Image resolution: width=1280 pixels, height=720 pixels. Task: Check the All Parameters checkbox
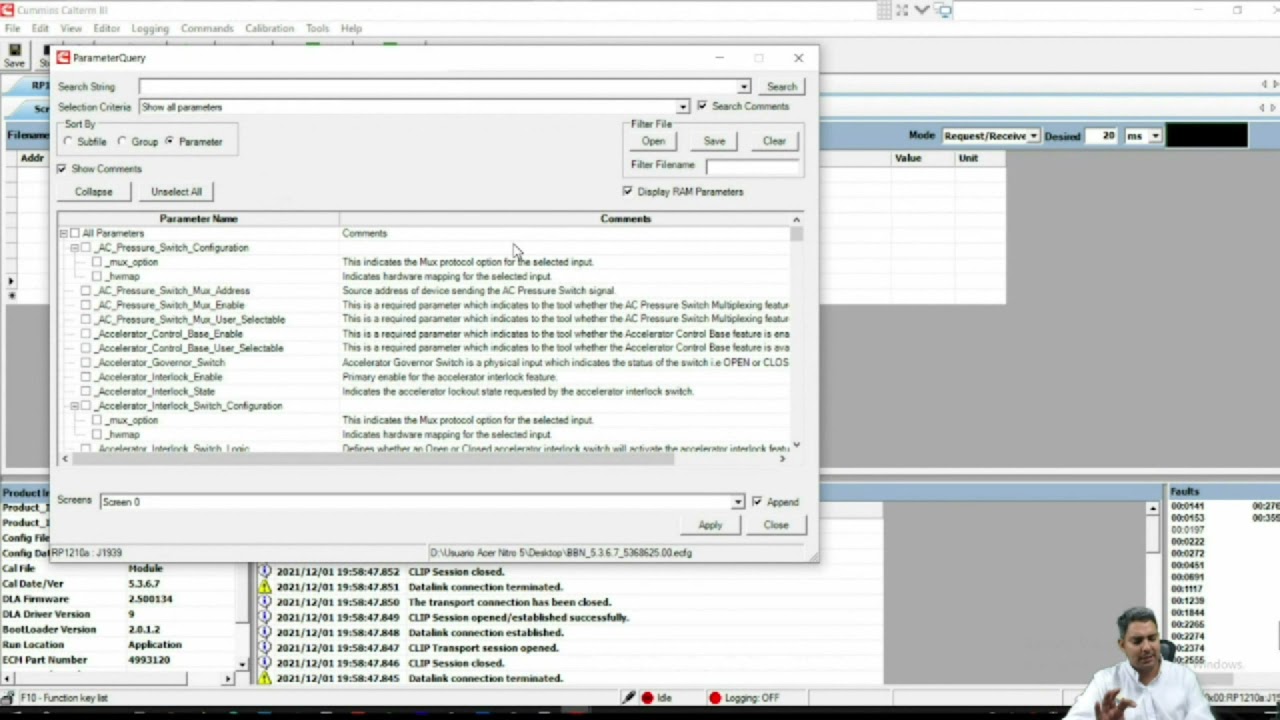75,233
